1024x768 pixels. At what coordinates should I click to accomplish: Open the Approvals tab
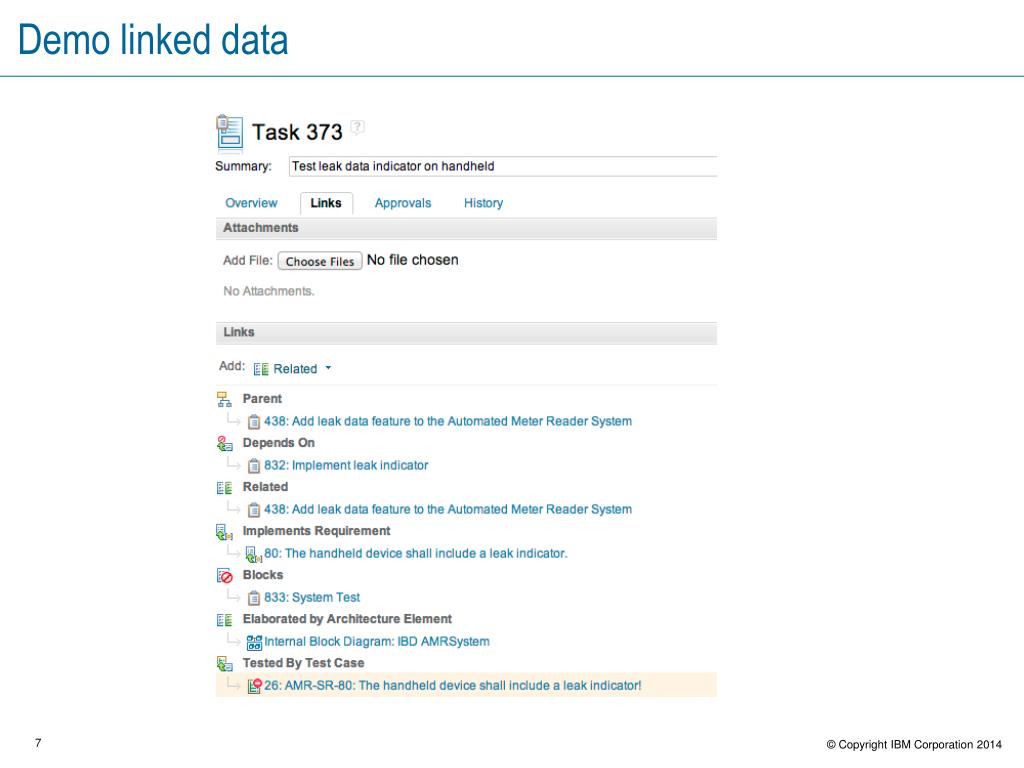point(403,203)
